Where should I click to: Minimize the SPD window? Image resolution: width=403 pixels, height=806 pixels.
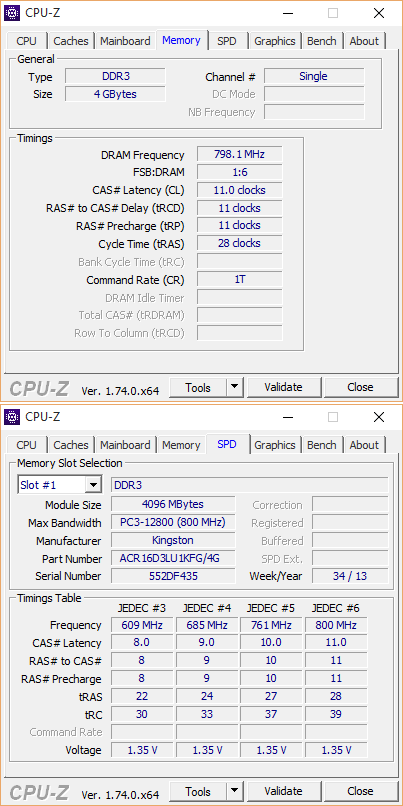[x=286, y=417]
